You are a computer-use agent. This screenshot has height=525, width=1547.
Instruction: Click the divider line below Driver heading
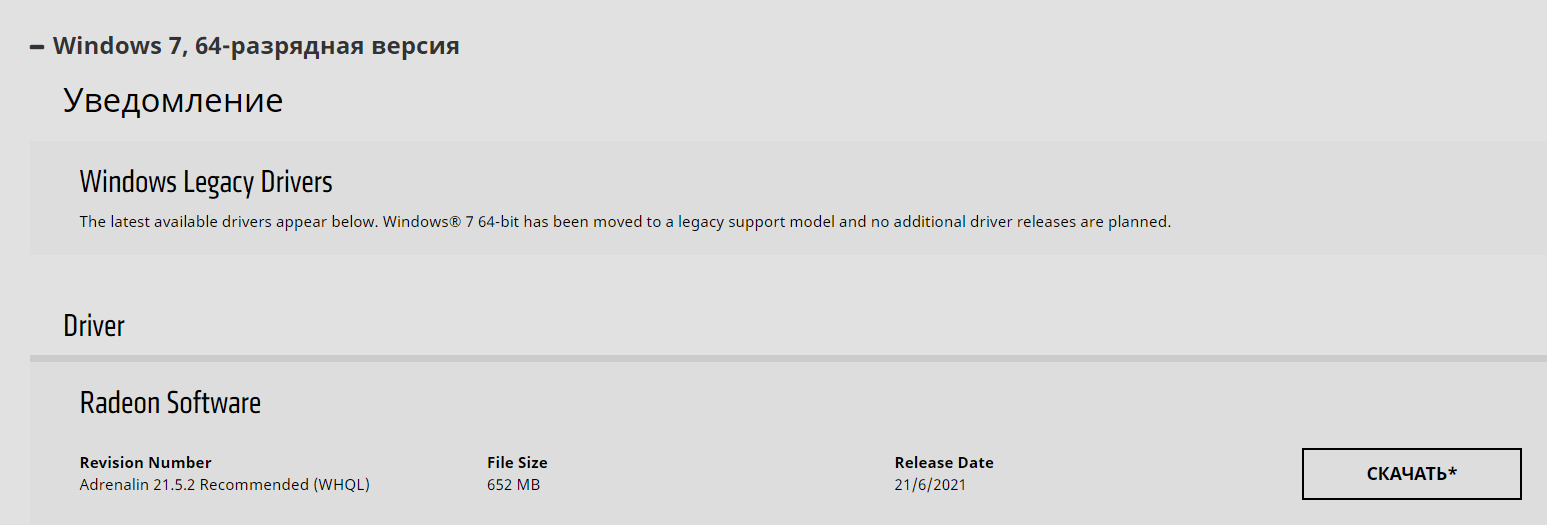[x=788, y=357]
